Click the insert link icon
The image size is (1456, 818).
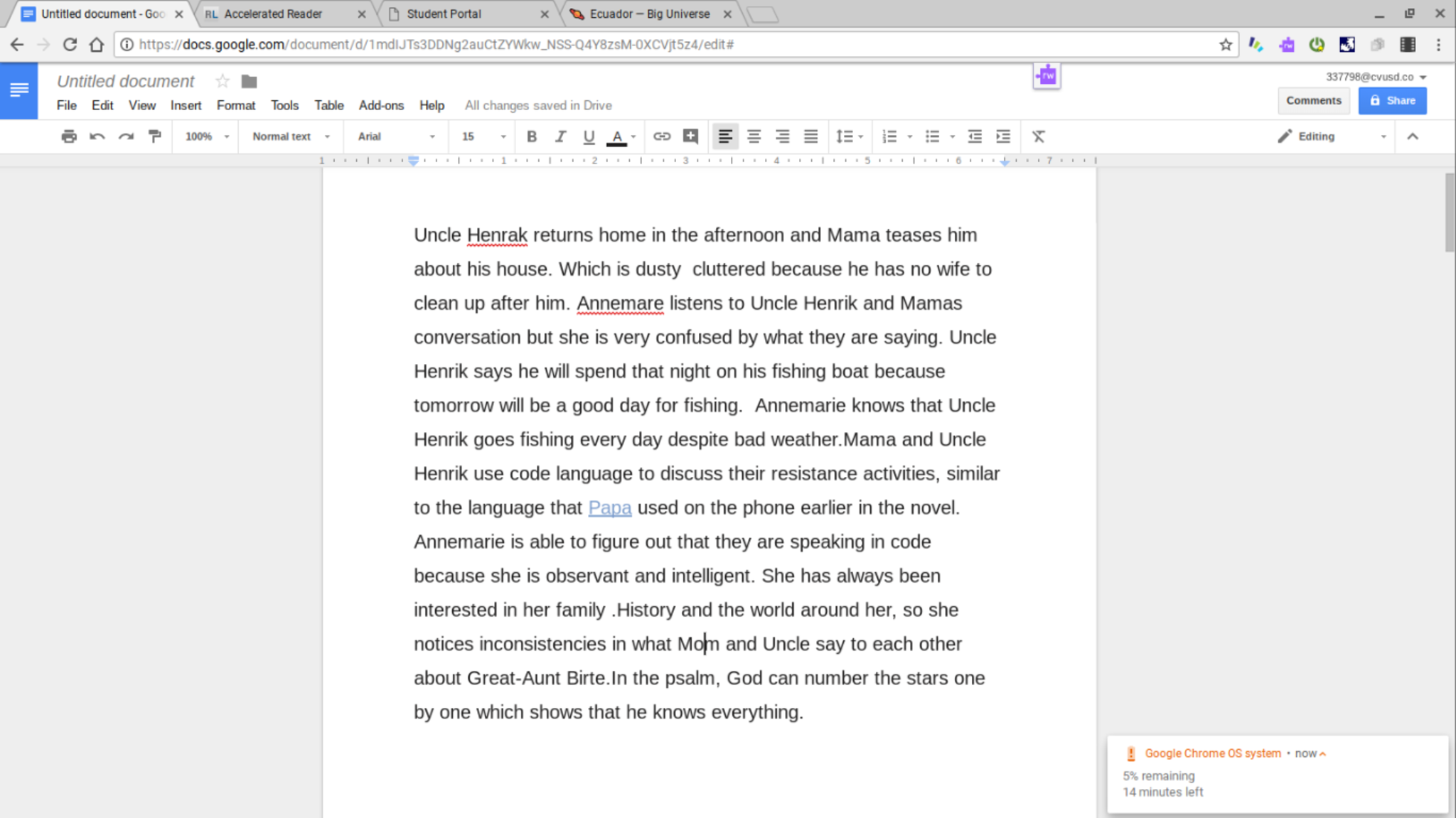tap(661, 136)
